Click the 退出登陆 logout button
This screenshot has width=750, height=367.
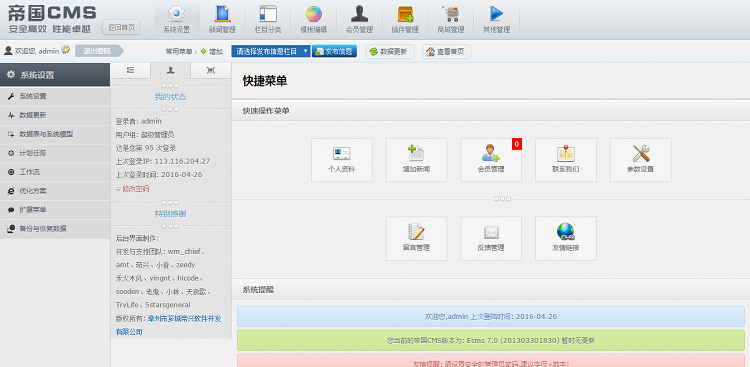99,51
